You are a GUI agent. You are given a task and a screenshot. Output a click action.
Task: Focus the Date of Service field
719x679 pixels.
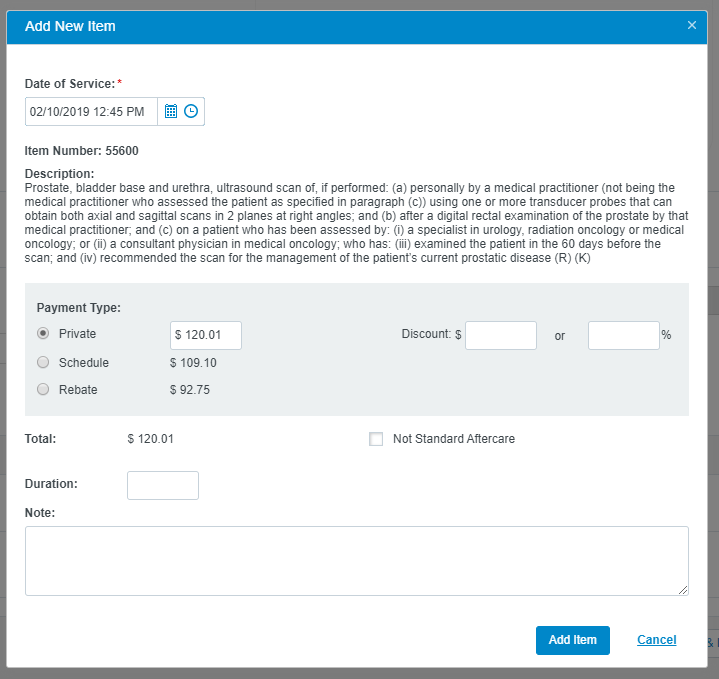tap(91, 111)
